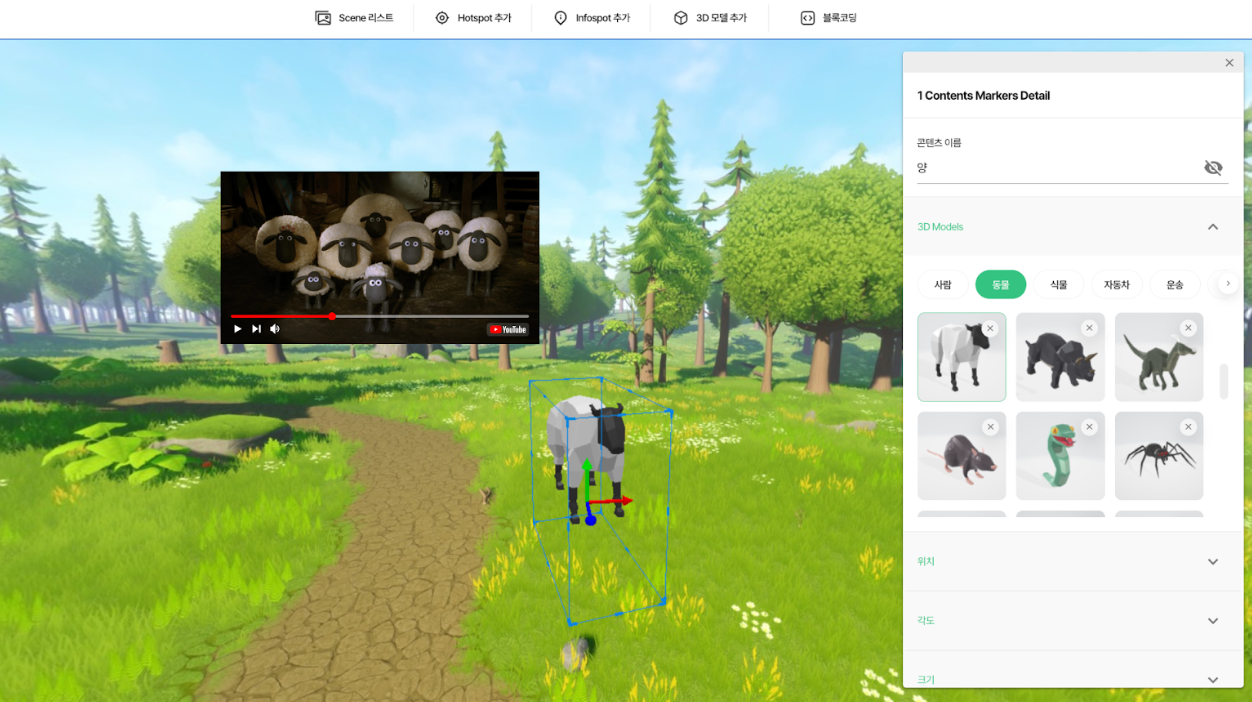Select the green snake model thumbnail
This screenshot has width=1252, height=702.
coord(1060,456)
